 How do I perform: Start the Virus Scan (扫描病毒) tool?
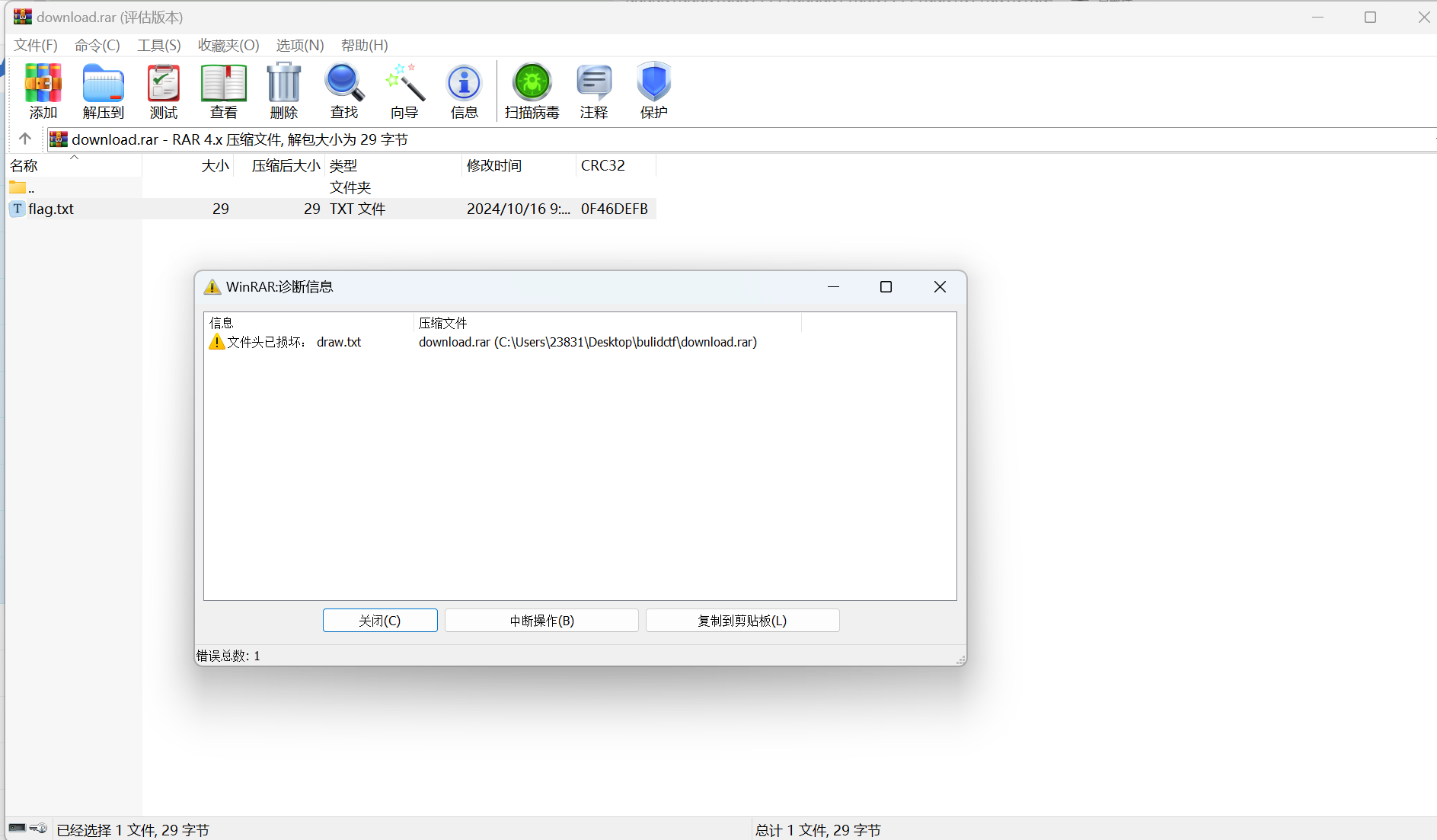(532, 91)
